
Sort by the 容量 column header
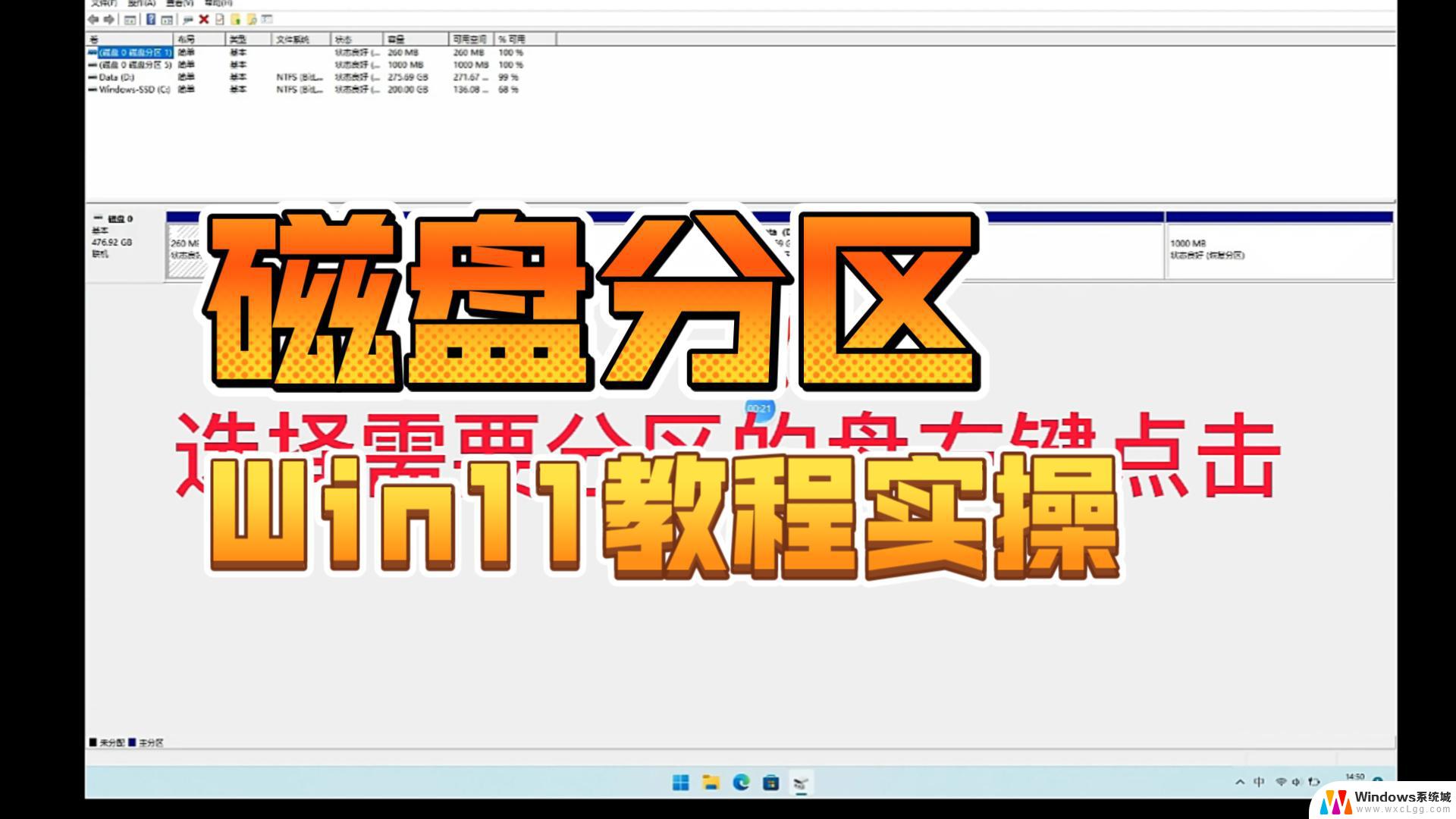click(x=416, y=39)
